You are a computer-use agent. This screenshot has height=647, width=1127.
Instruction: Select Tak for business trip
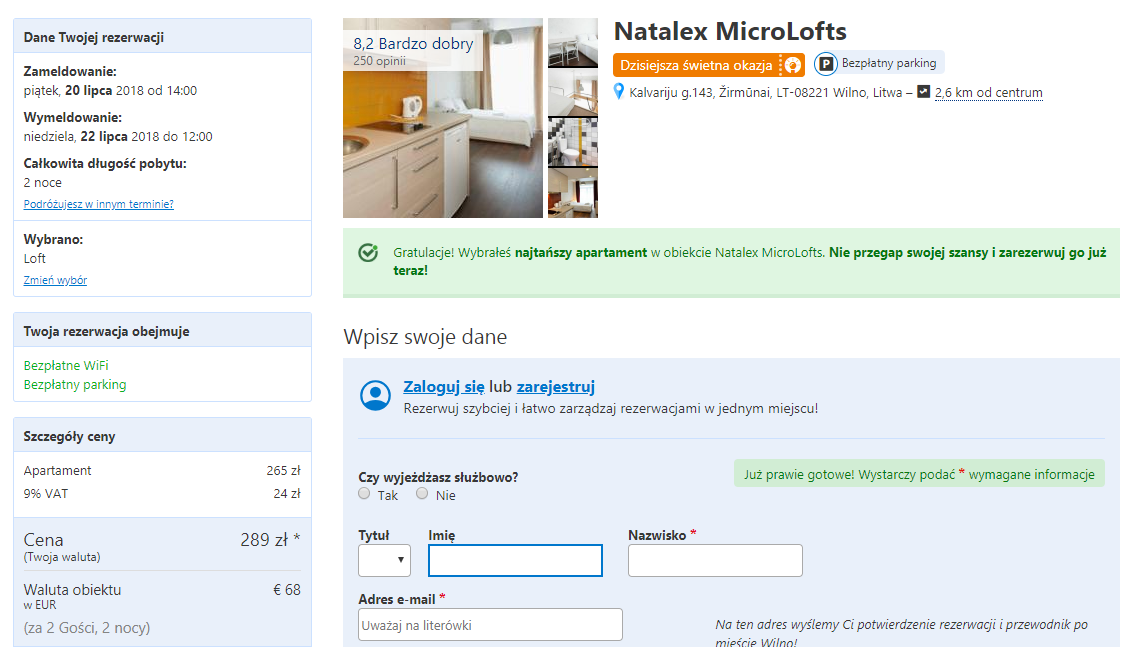[x=364, y=493]
